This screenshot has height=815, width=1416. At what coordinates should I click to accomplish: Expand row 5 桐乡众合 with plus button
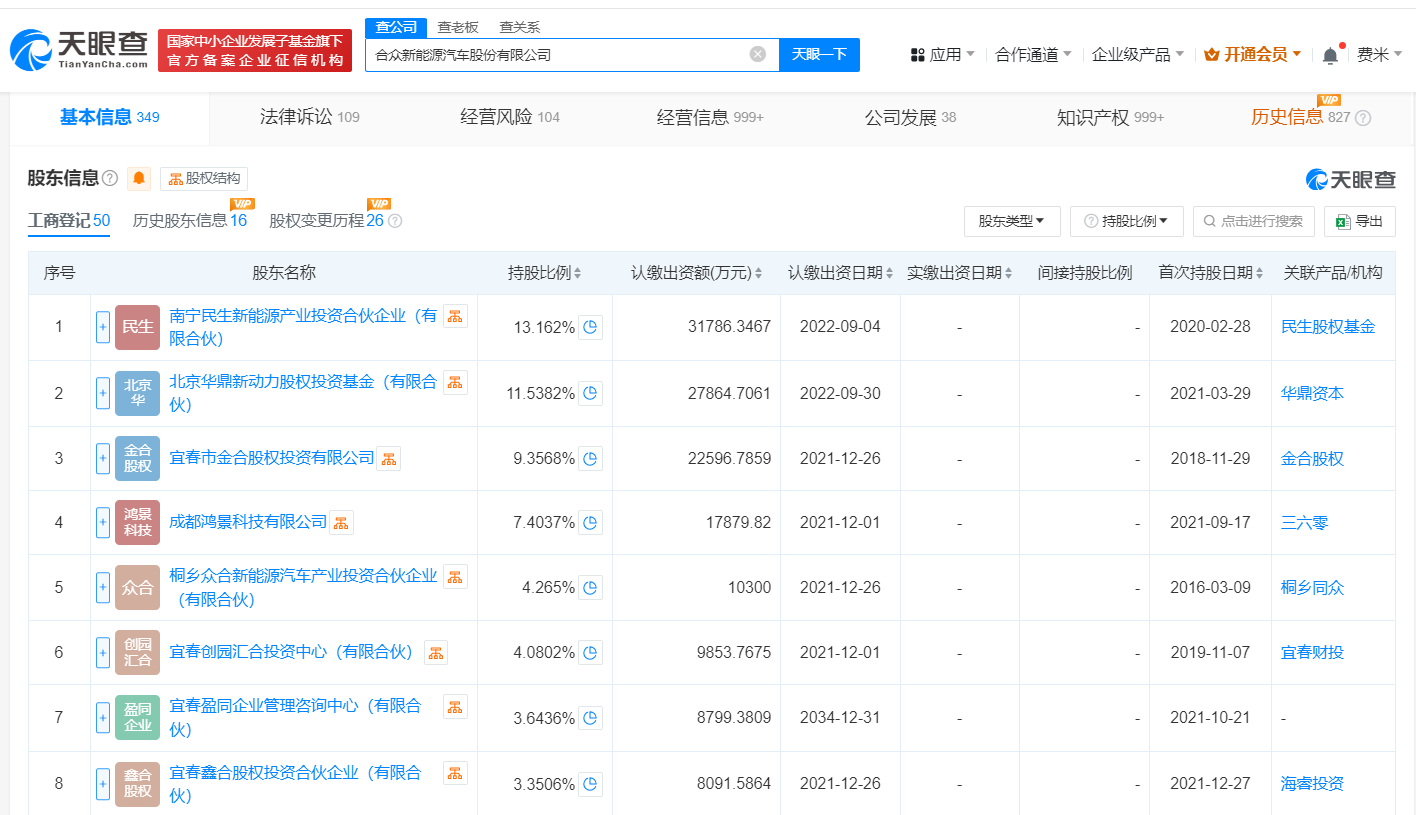click(x=103, y=587)
